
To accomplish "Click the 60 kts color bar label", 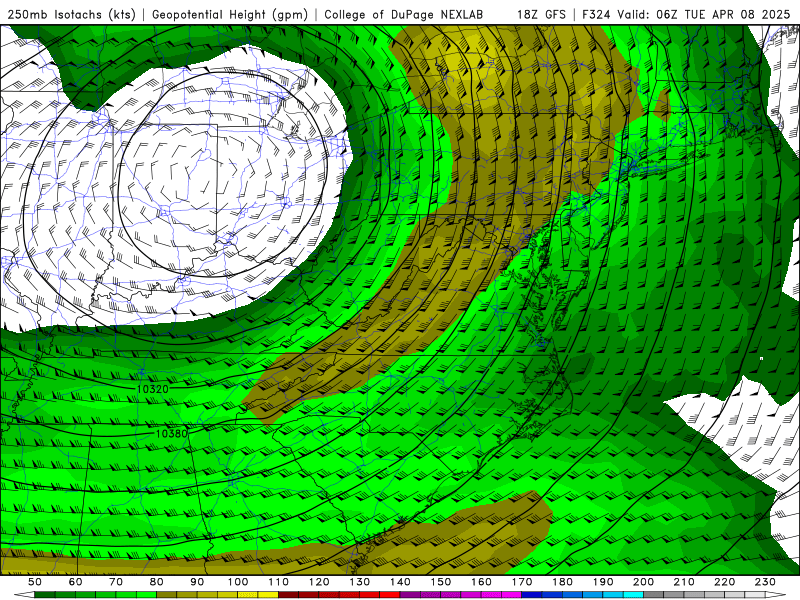I will pos(76,582).
